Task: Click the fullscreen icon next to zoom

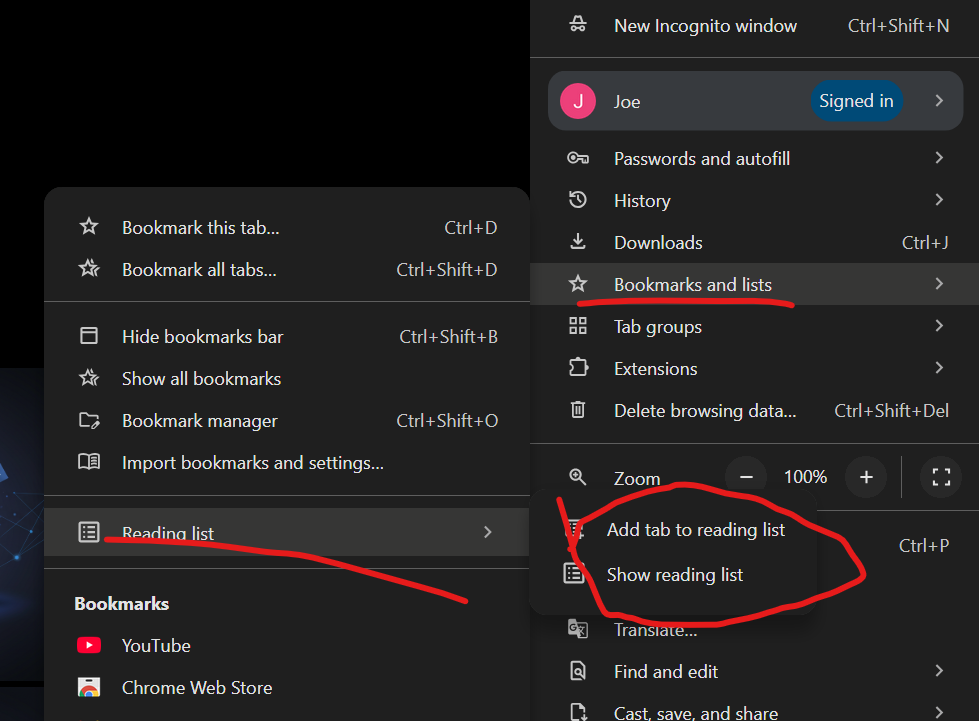Action: [x=940, y=477]
